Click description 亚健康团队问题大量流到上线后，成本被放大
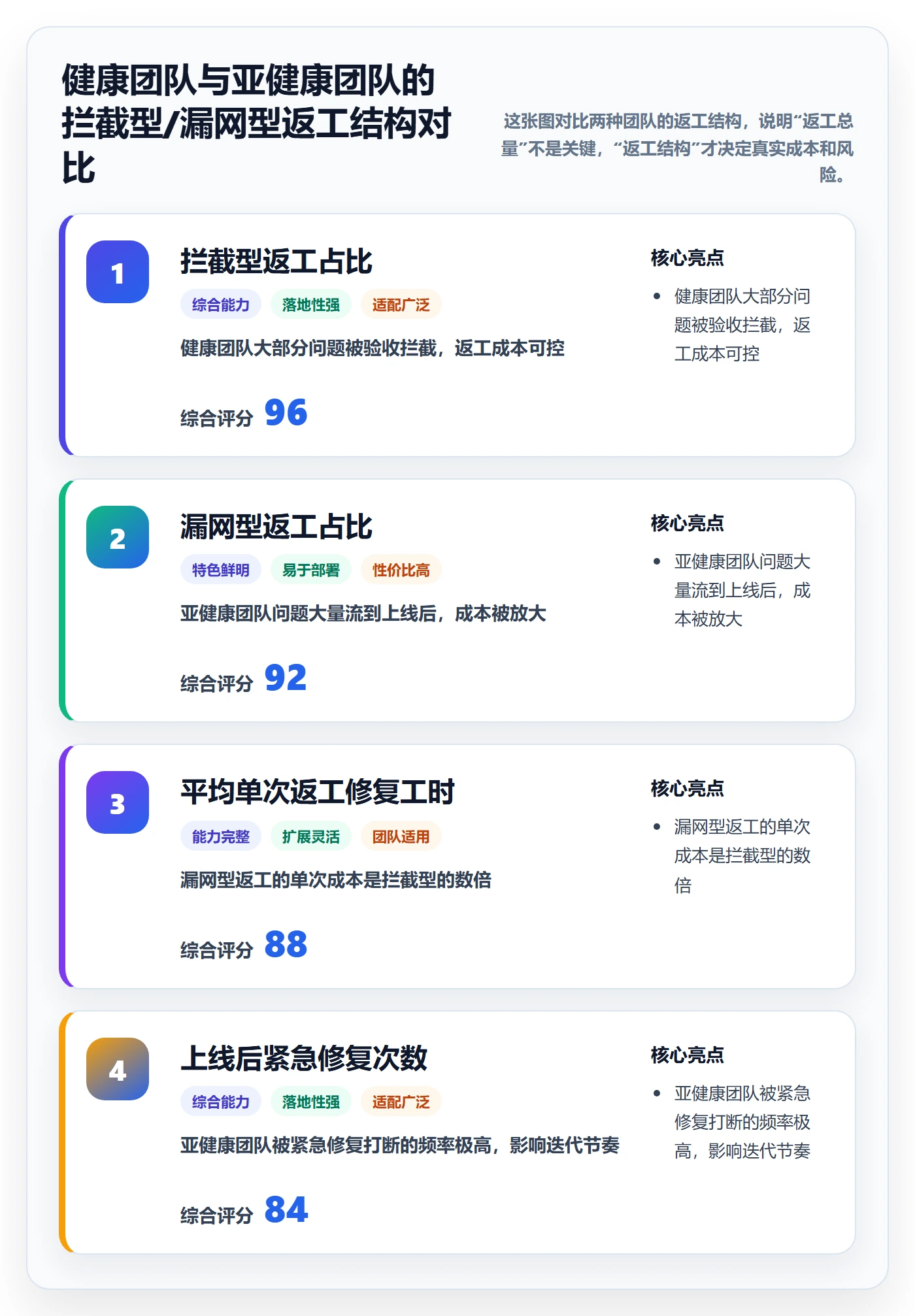The width and height of the screenshot is (915, 1316). pos(363,614)
